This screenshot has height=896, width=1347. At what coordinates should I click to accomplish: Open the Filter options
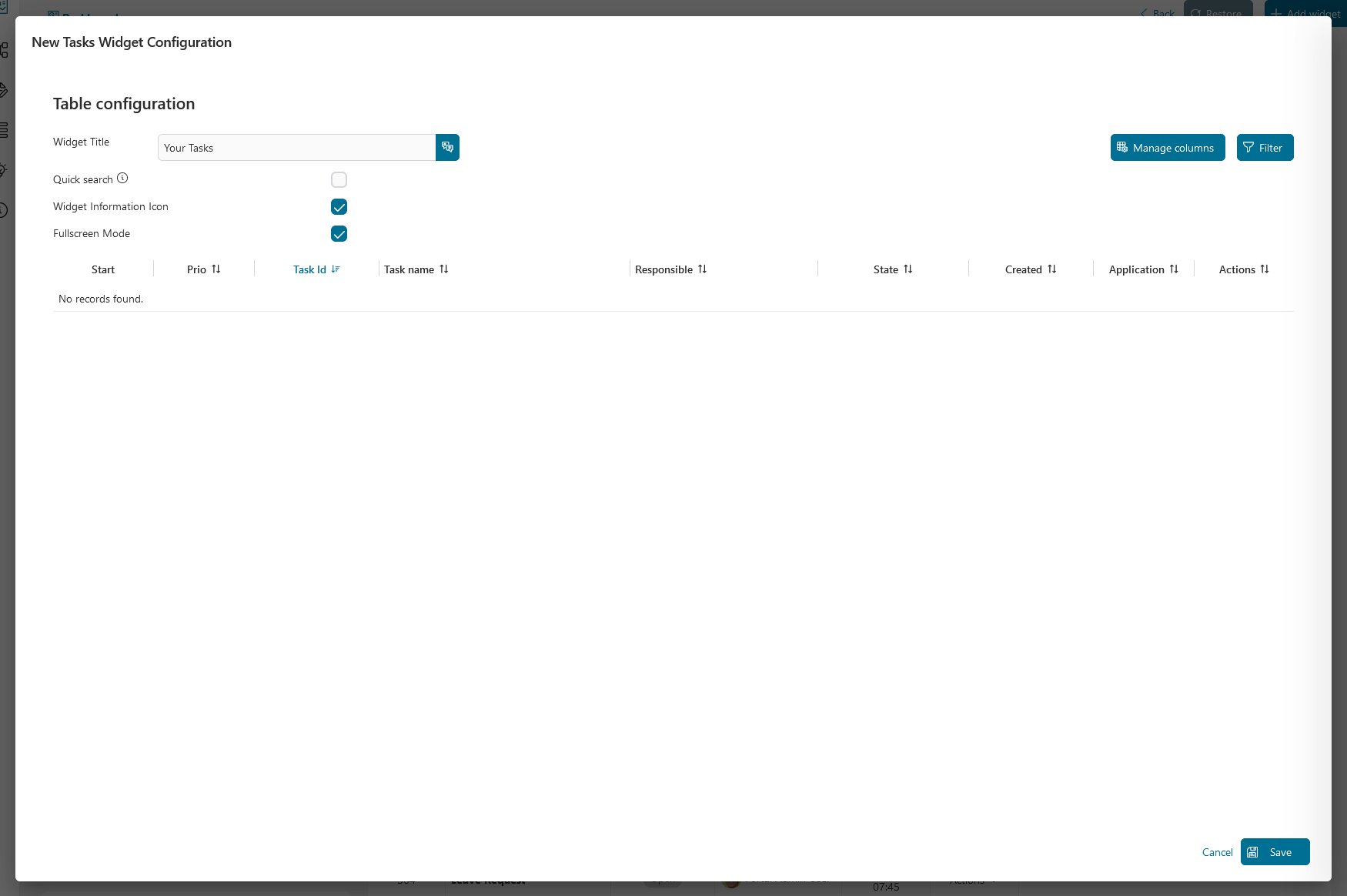pyautogui.click(x=1265, y=148)
